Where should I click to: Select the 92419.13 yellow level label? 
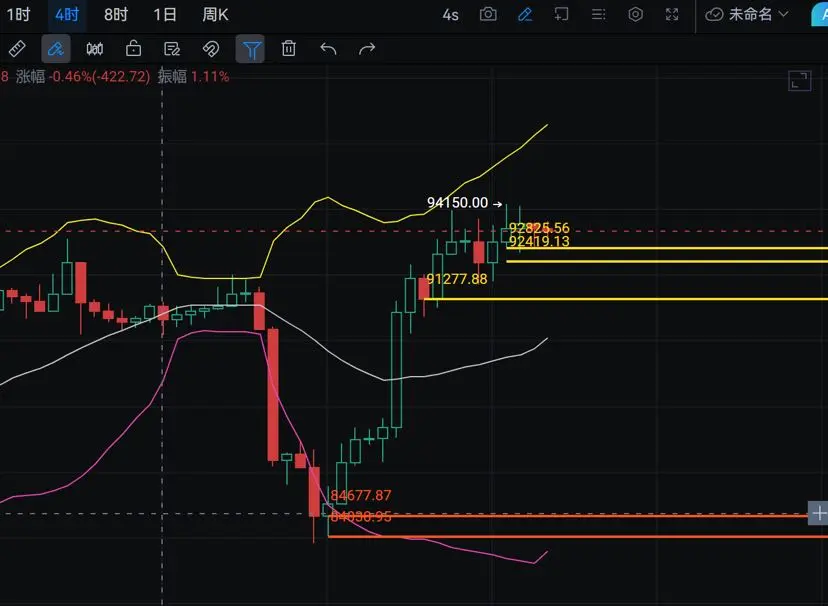click(x=540, y=242)
